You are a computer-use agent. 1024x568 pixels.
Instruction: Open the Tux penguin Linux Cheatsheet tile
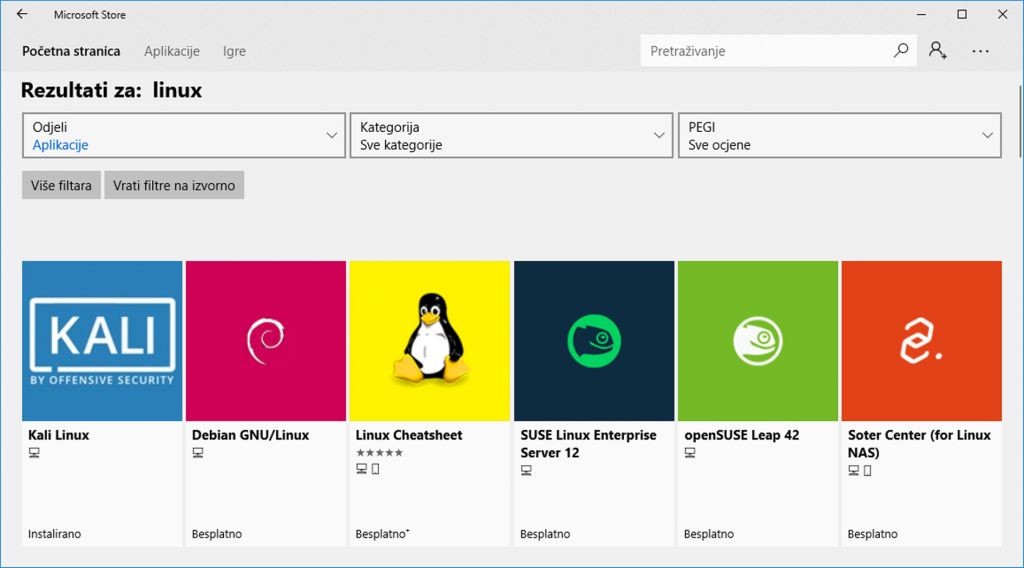(430, 341)
